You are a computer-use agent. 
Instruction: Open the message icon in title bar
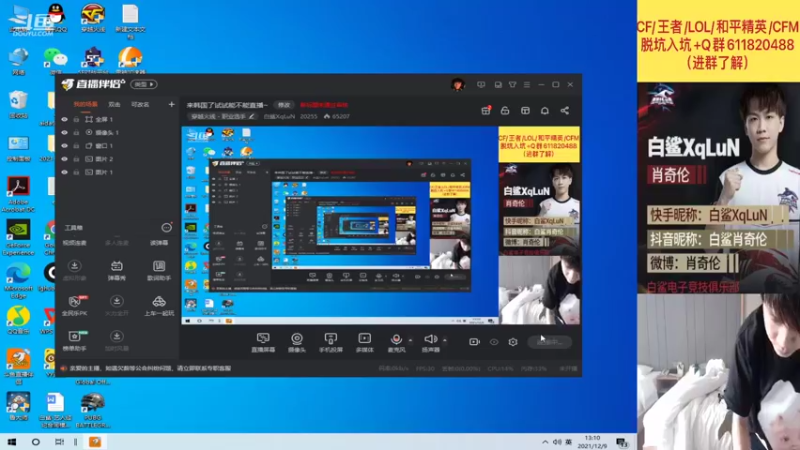[481, 85]
